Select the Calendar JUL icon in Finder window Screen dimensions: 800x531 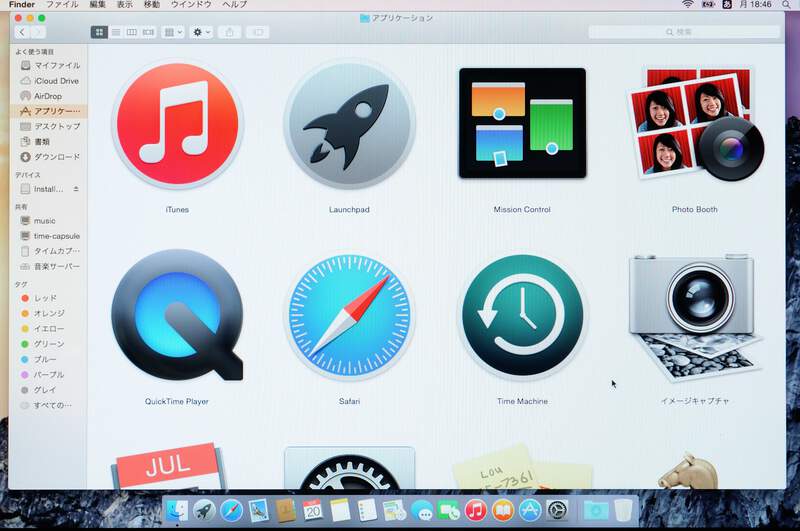coord(168,466)
